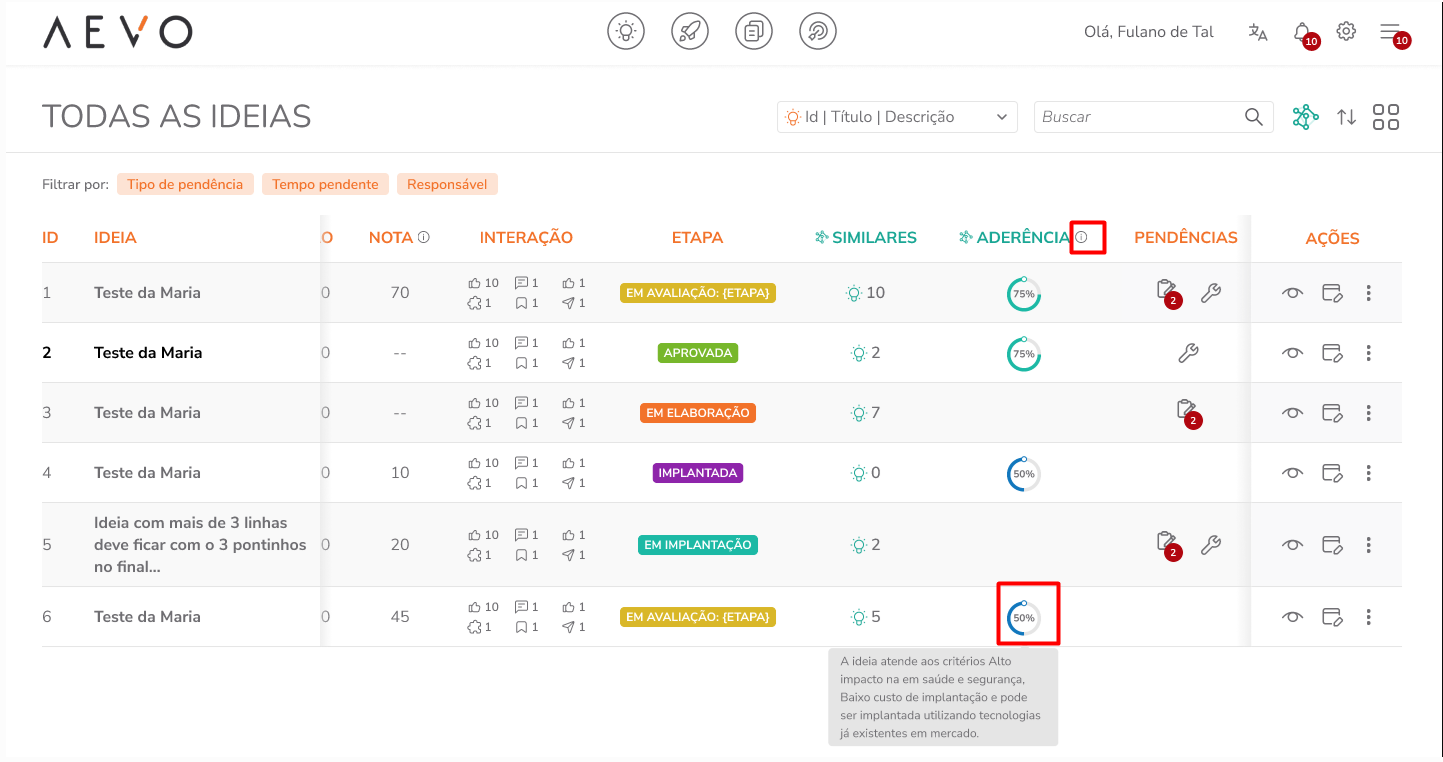Screen dimensions: 1443x762
Task: View idea 6 with eye icon
Action: coord(1292,617)
